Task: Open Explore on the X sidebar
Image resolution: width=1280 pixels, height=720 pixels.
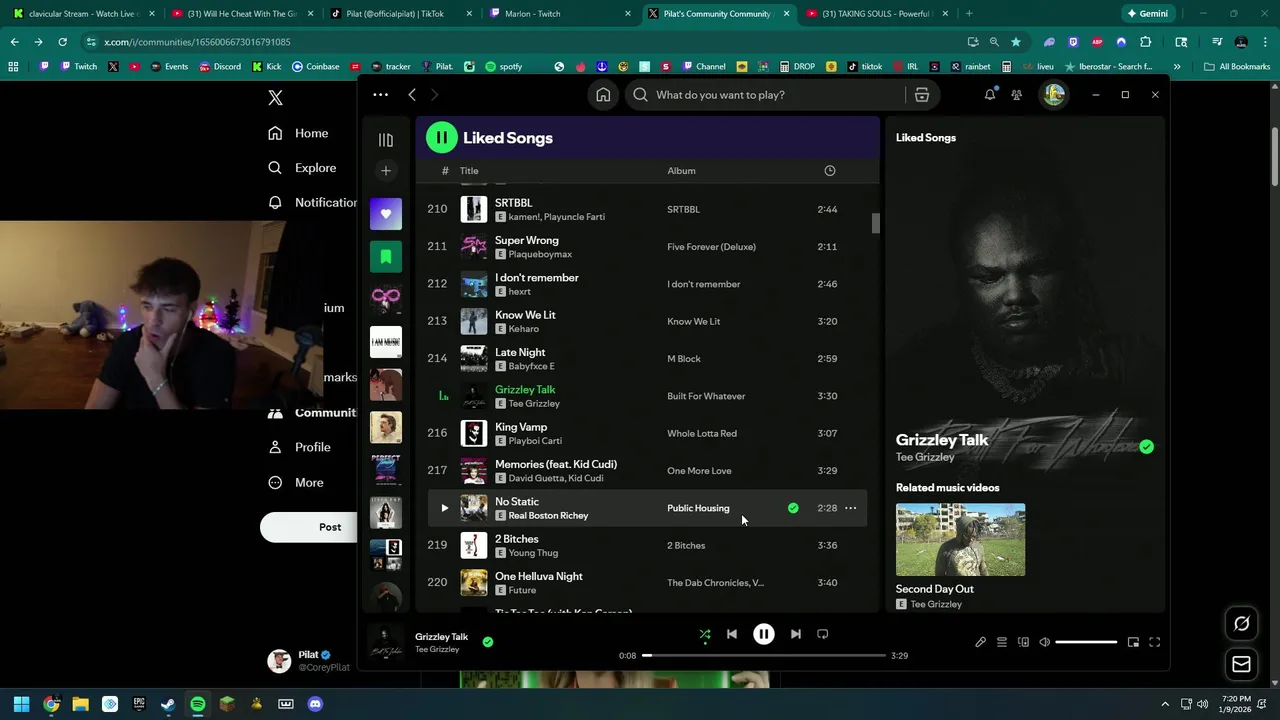Action: [302, 168]
